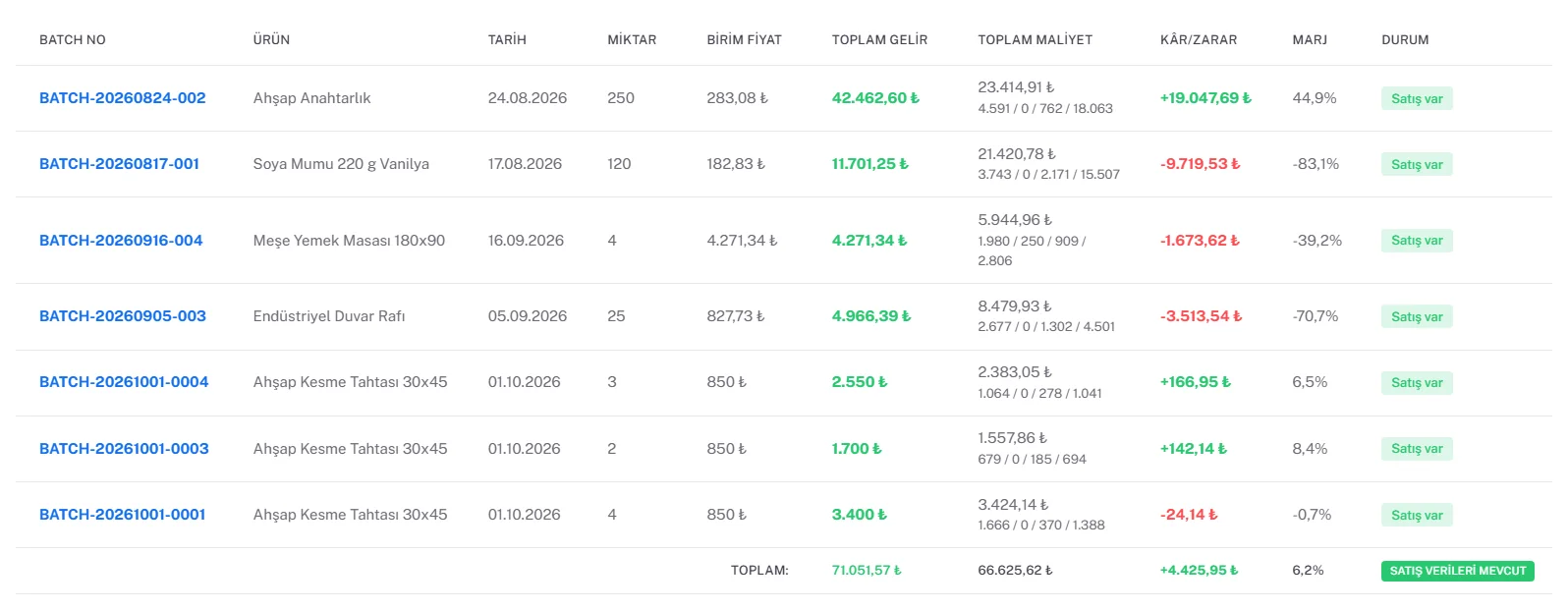Open batch BATCH-20260817-001 link

(x=119, y=164)
